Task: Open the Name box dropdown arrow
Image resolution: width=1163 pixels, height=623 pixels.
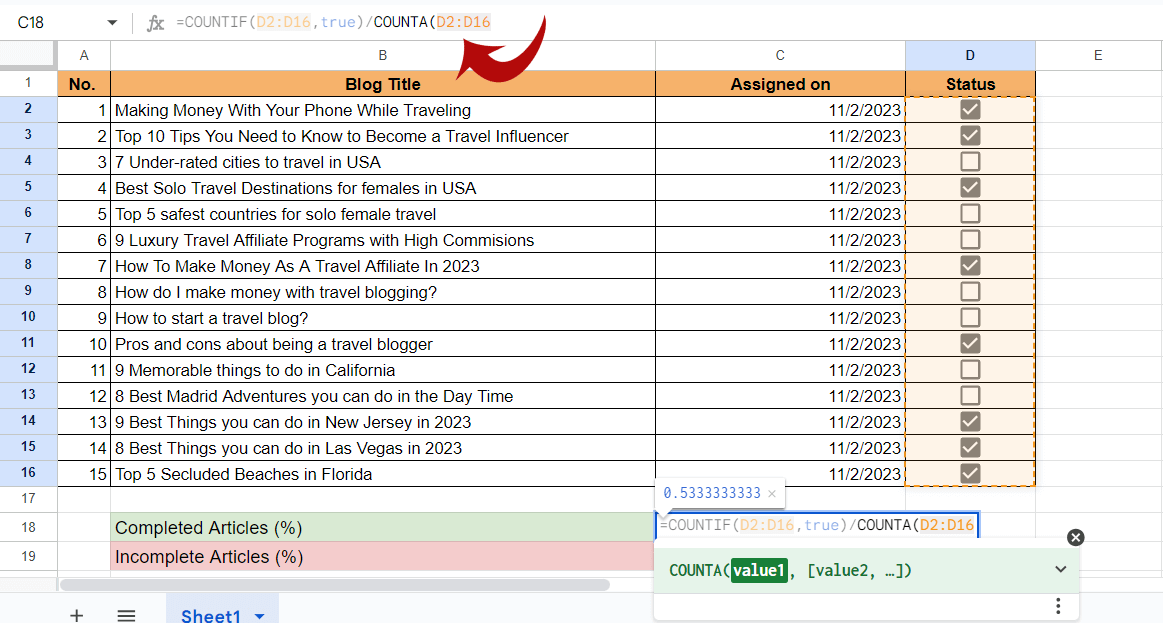Action: click(112, 23)
